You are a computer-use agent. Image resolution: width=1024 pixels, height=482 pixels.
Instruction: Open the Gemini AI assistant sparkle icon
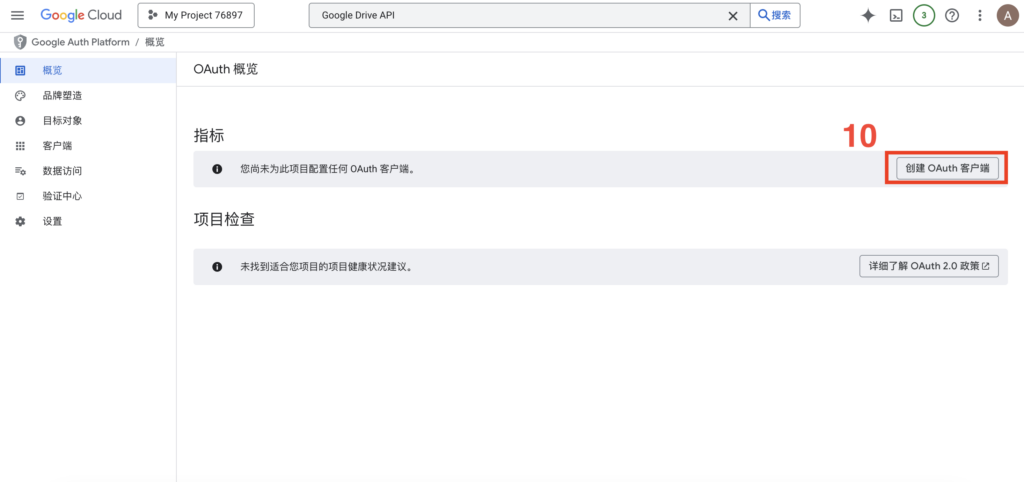pyautogui.click(x=868, y=15)
